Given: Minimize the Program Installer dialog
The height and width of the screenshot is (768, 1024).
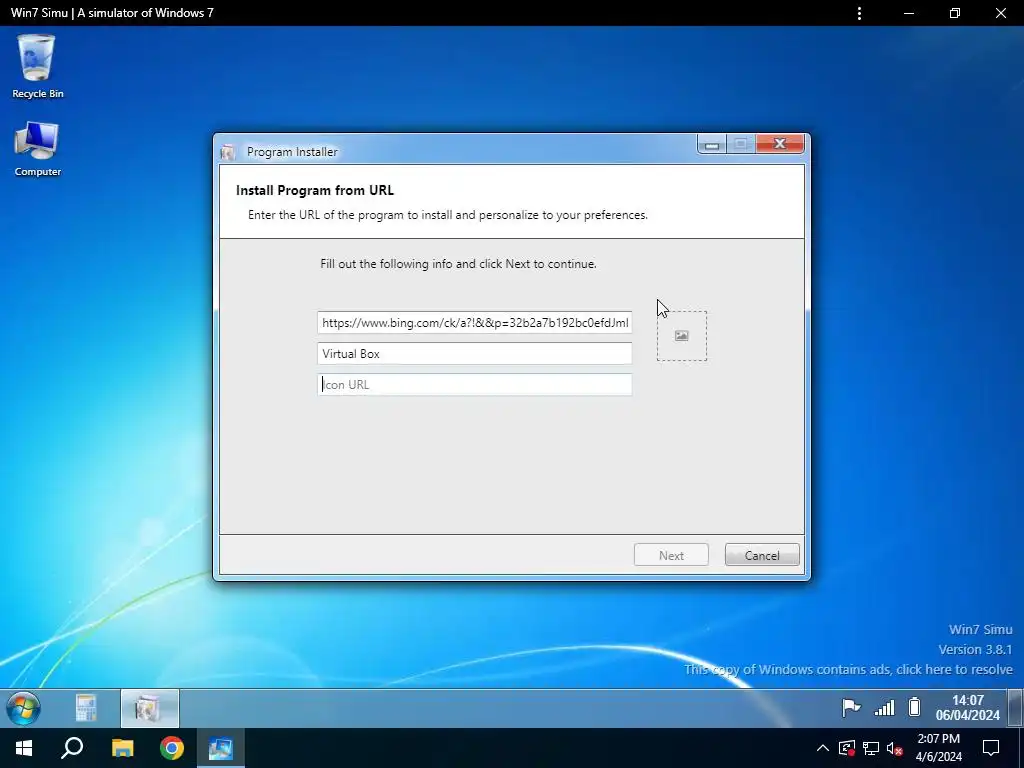Looking at the screenshot, I should click(712, 144).
